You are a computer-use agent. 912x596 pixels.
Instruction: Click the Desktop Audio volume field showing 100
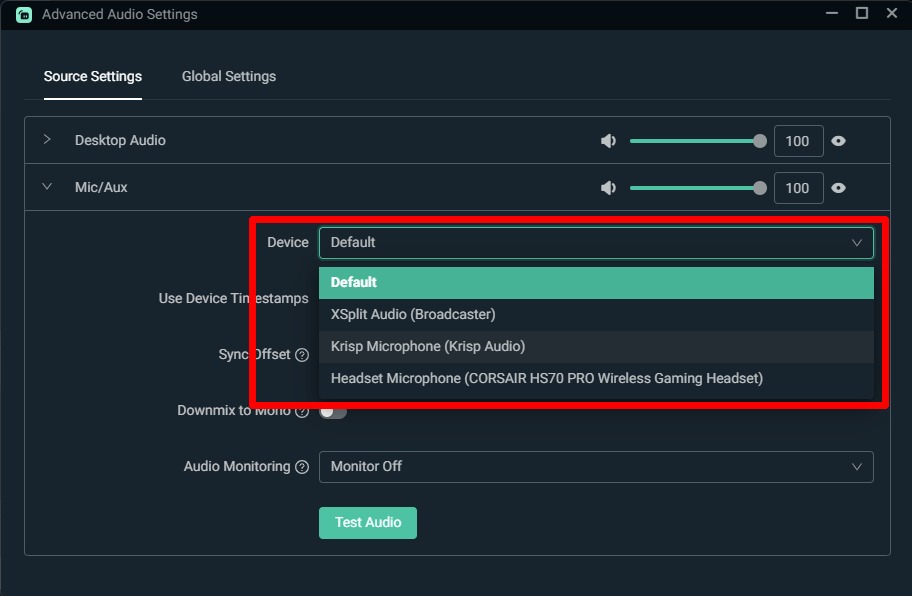tap(798, 141)
